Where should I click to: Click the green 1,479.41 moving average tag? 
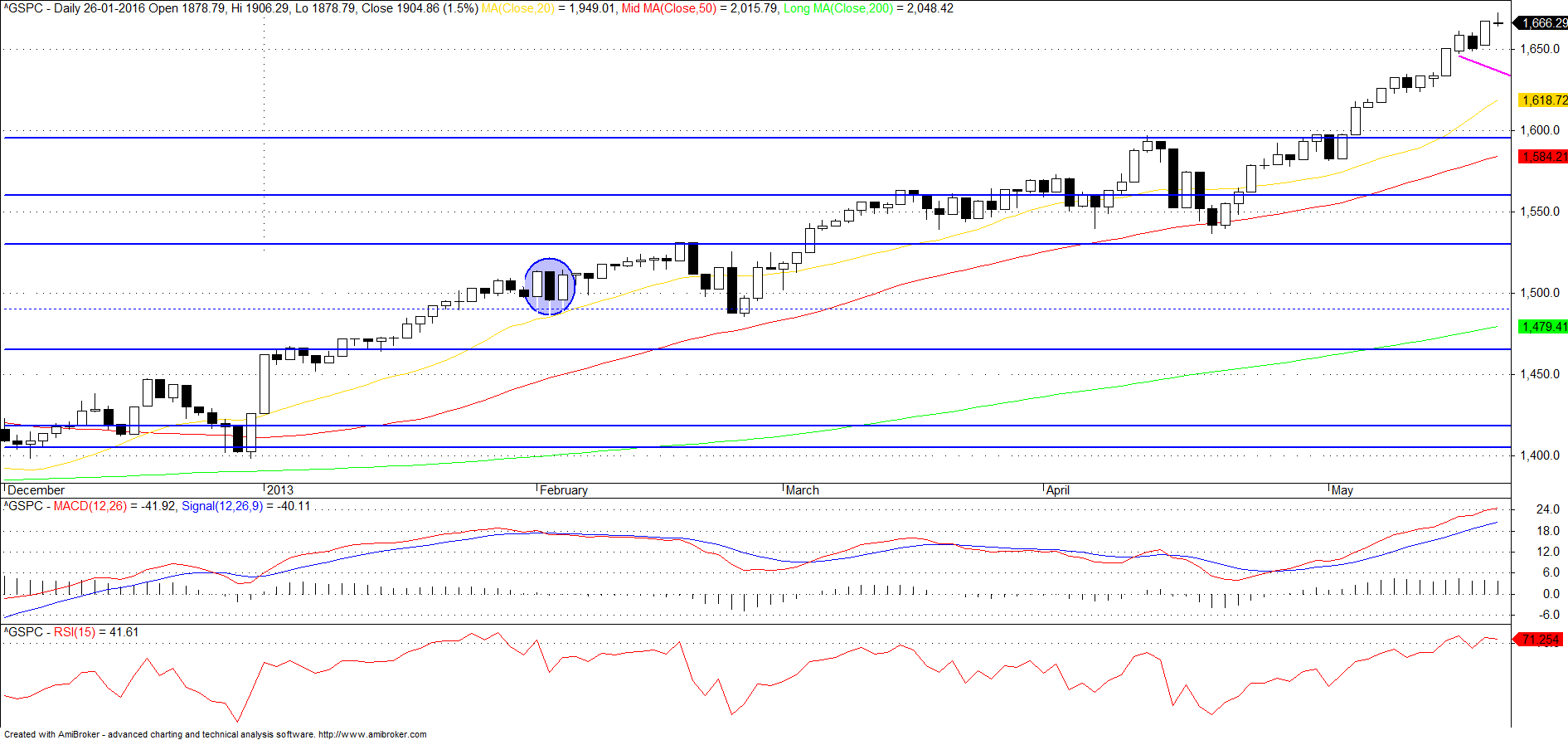click(1542, 327)
